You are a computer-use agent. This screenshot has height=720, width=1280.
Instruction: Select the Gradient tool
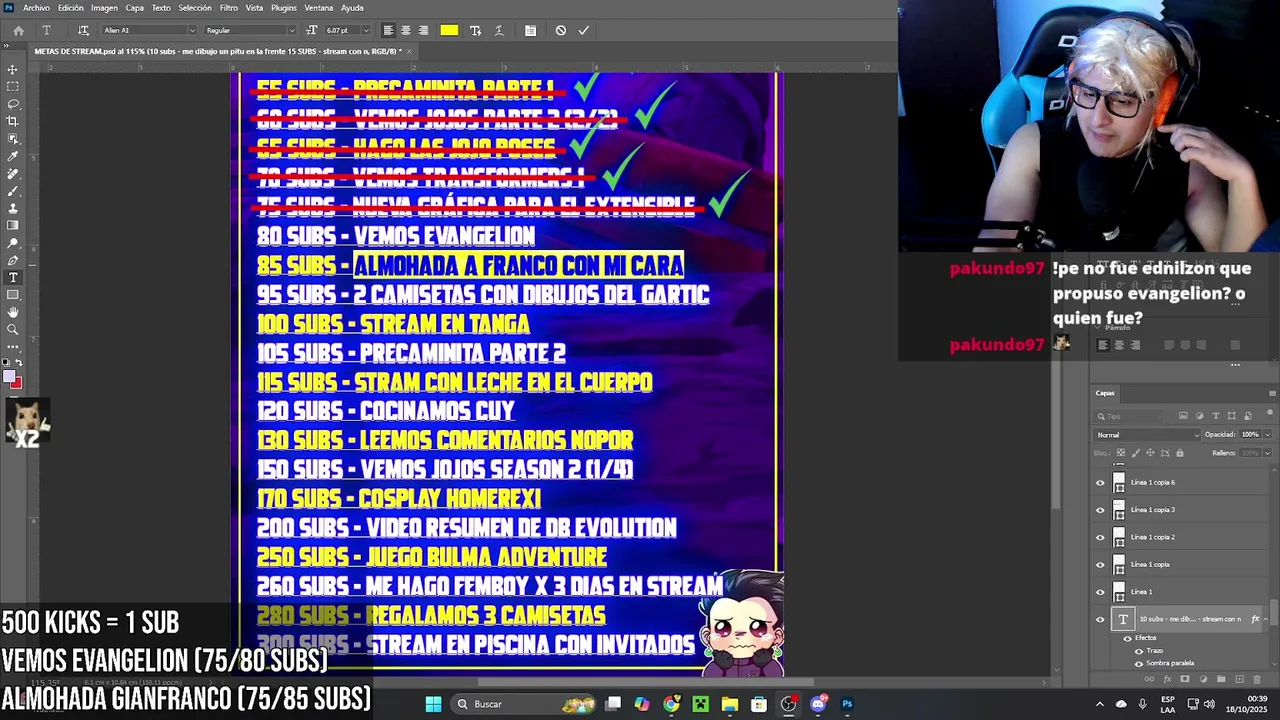pyautogui.click(x=13, y=225)
